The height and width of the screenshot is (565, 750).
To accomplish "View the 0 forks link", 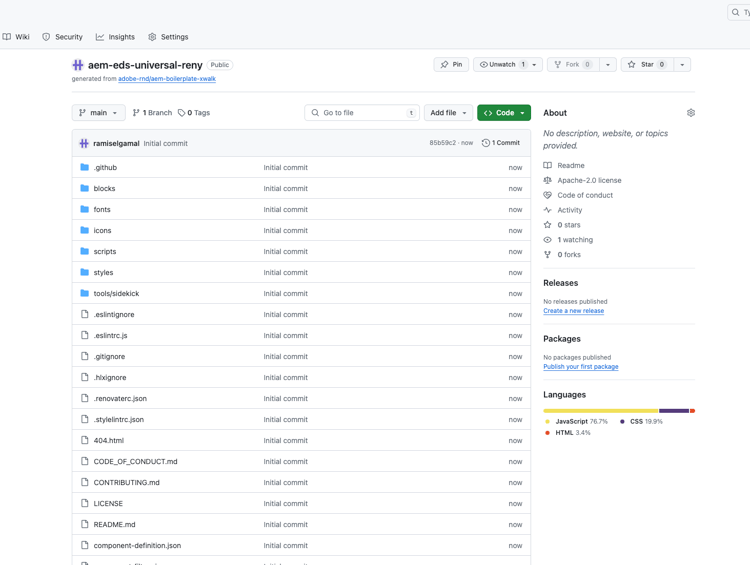I will click(x=569, y=255).
